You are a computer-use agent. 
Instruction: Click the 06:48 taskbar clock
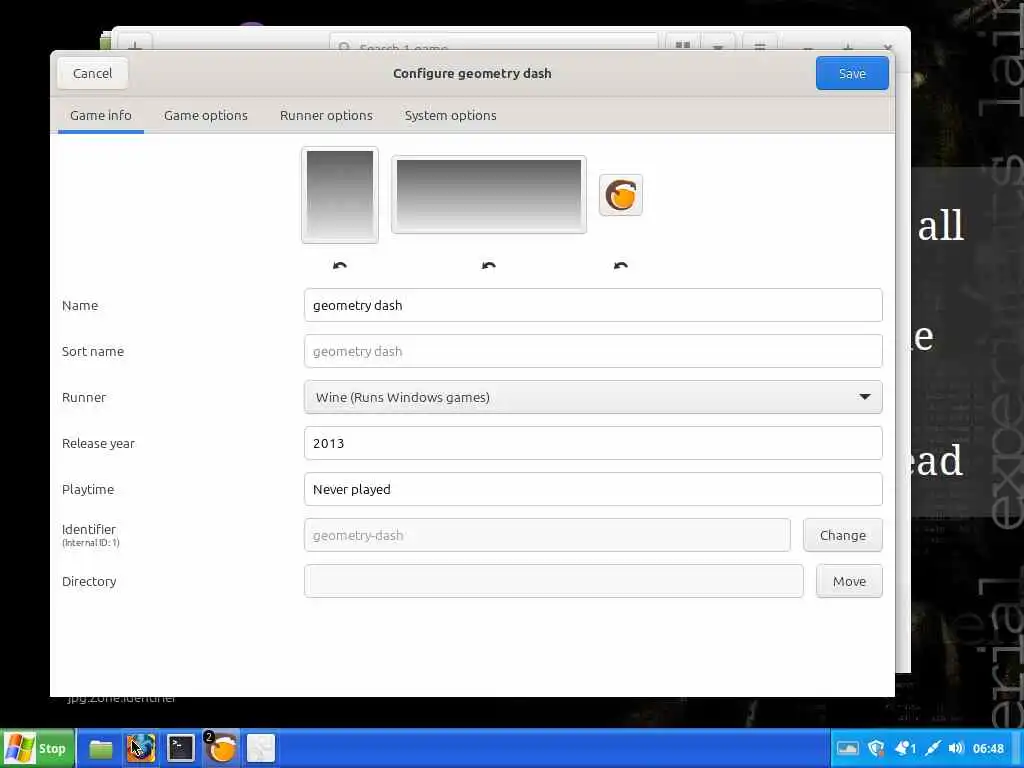tap(988, 748)
